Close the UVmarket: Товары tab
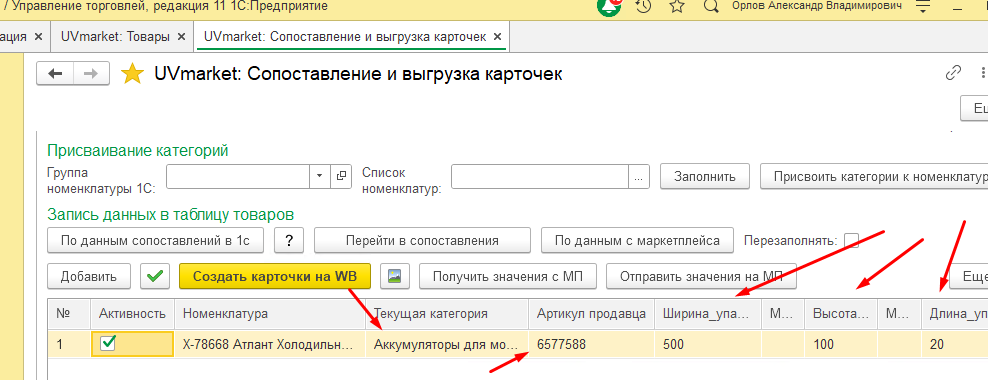988x380 pixels. (x=181, y=37)
